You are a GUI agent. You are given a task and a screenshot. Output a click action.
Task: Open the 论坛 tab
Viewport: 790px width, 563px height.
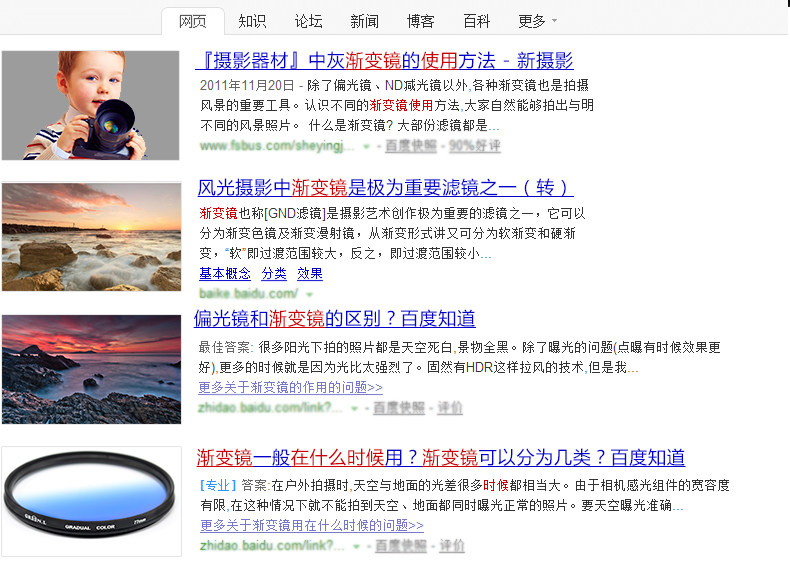click(x=308, y=21)
